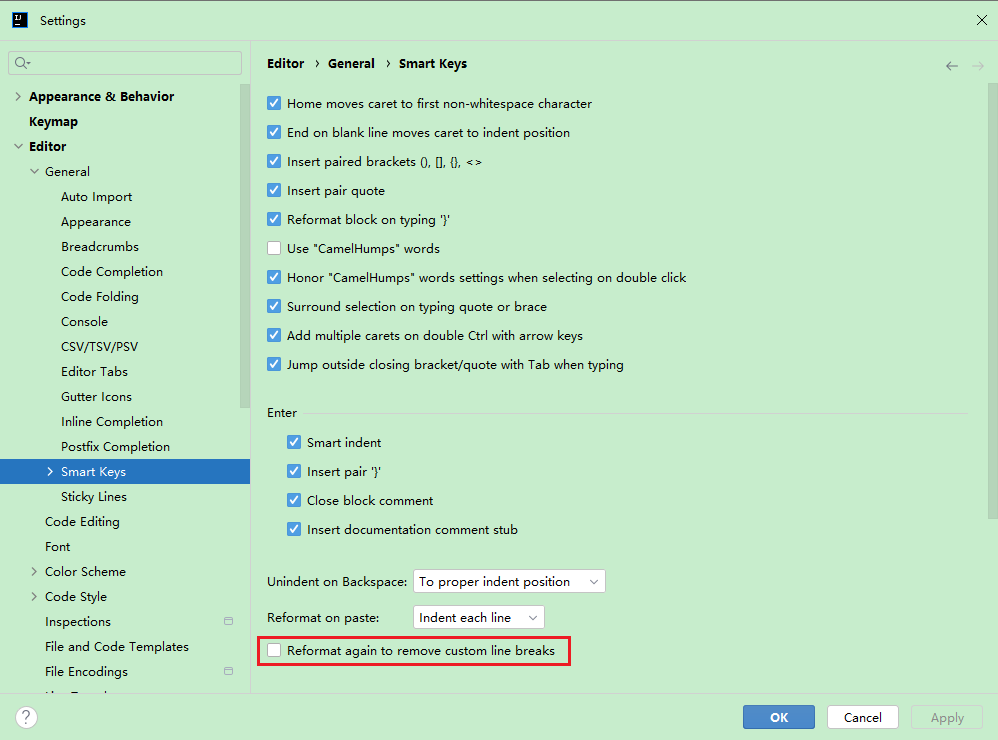Open the Reformat on paste dropdown
The width and height of the screenshot is (998, 740).
coord(478,618)
